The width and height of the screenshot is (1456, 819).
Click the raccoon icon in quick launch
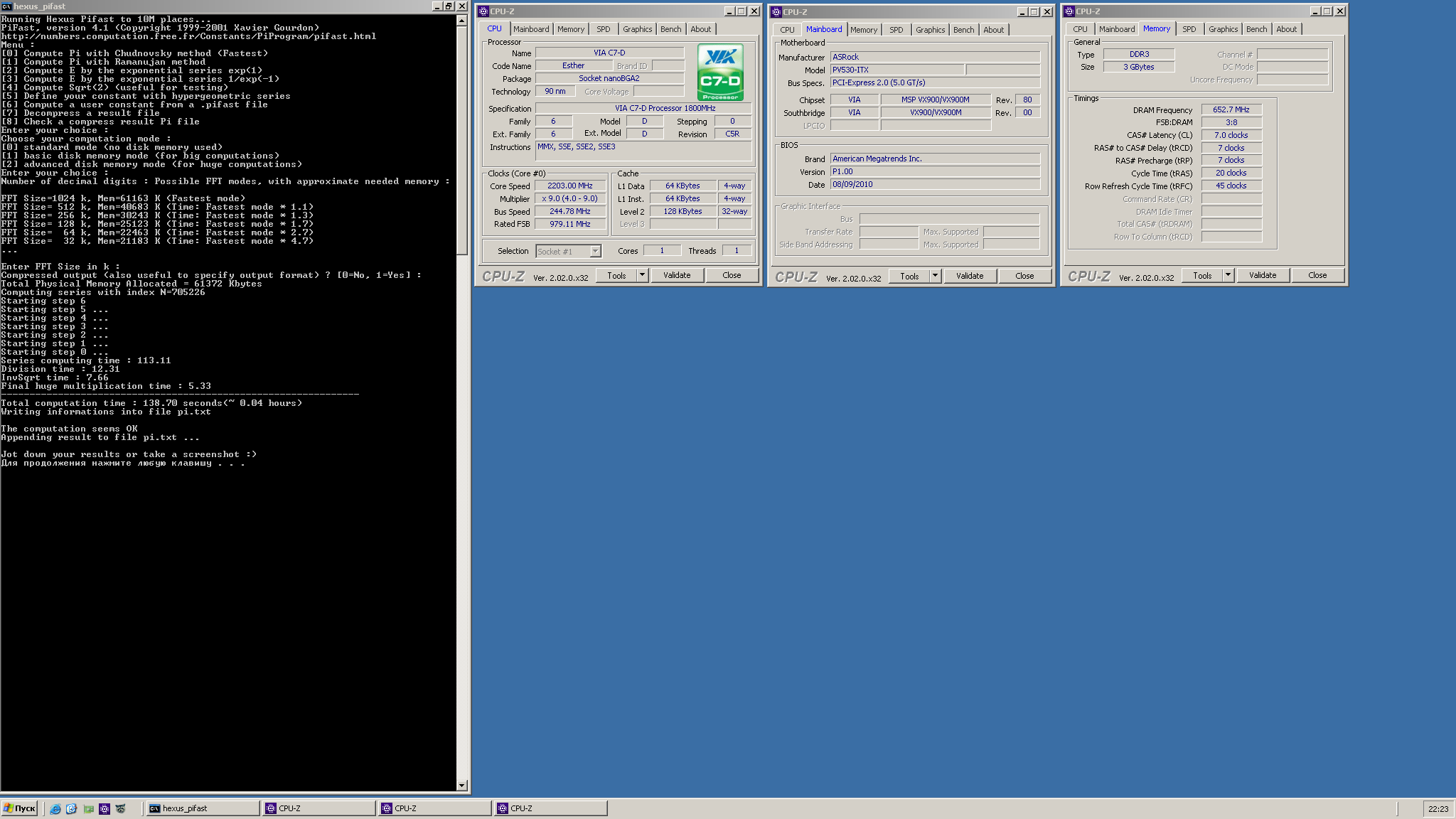120,808
